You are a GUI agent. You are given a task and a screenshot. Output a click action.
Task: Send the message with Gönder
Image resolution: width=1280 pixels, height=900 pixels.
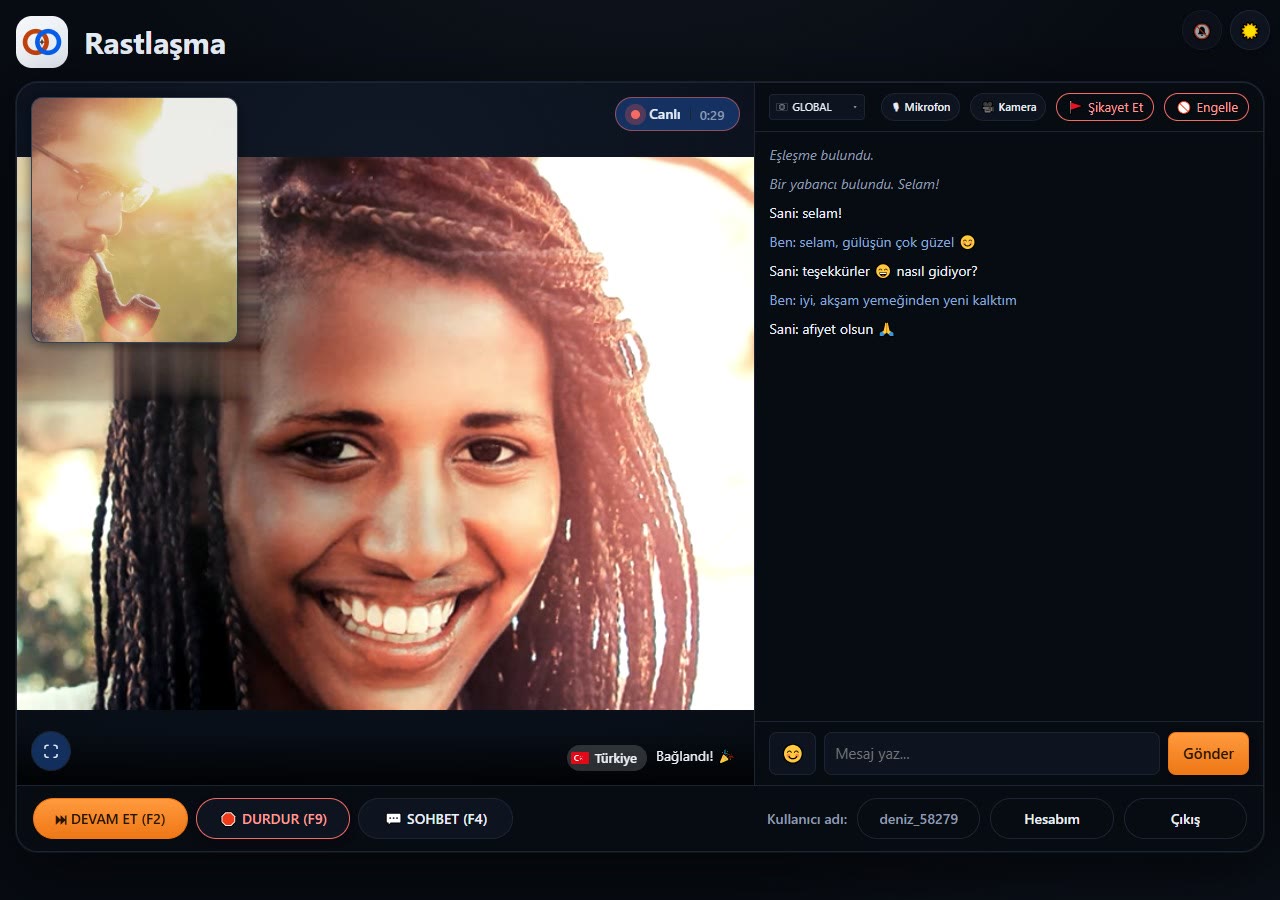coord(1208,754)
